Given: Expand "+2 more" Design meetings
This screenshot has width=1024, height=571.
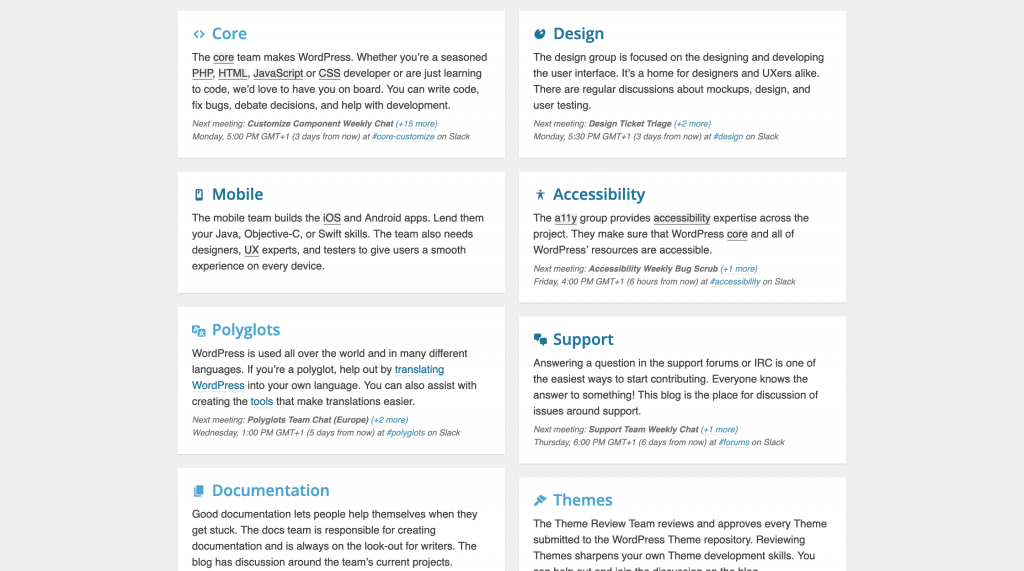Looking at the screenshot, I should coord(692,124).
